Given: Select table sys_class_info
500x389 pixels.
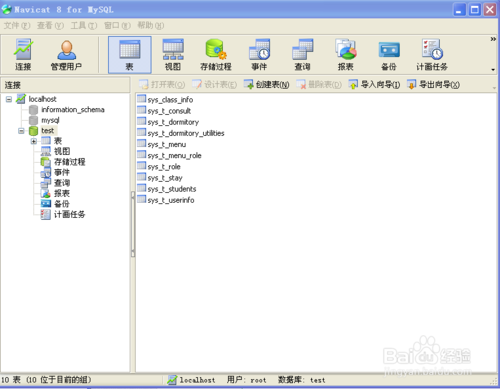Looking at the screenshot, I should [170, 100].
